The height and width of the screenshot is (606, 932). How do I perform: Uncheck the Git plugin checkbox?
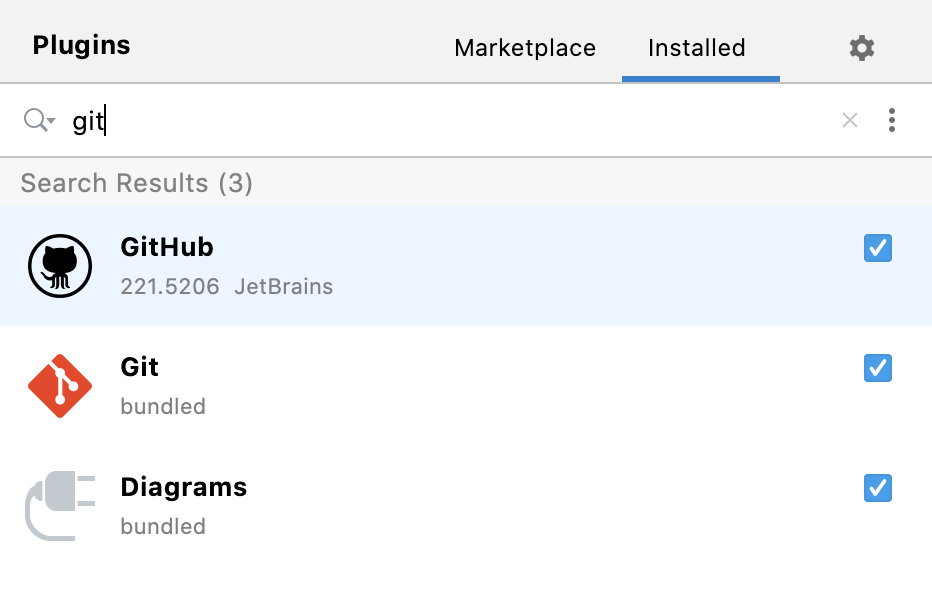877,368
